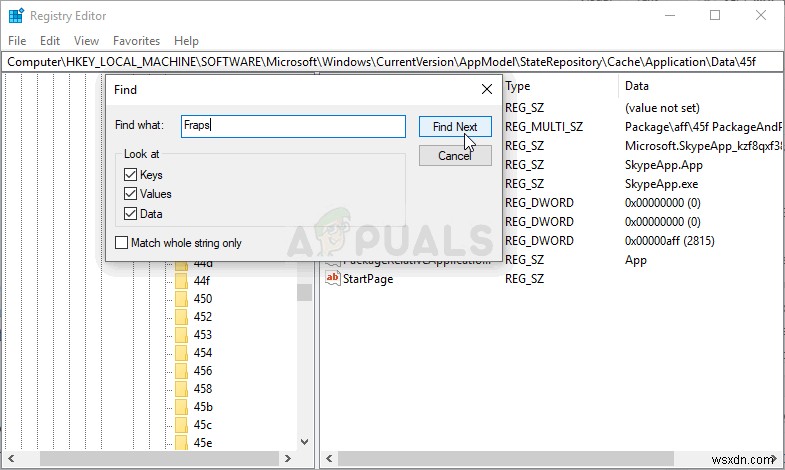Minimize the Registry Editor window
Viewport: 785px width, 470px height.
(x=670, y=16)
